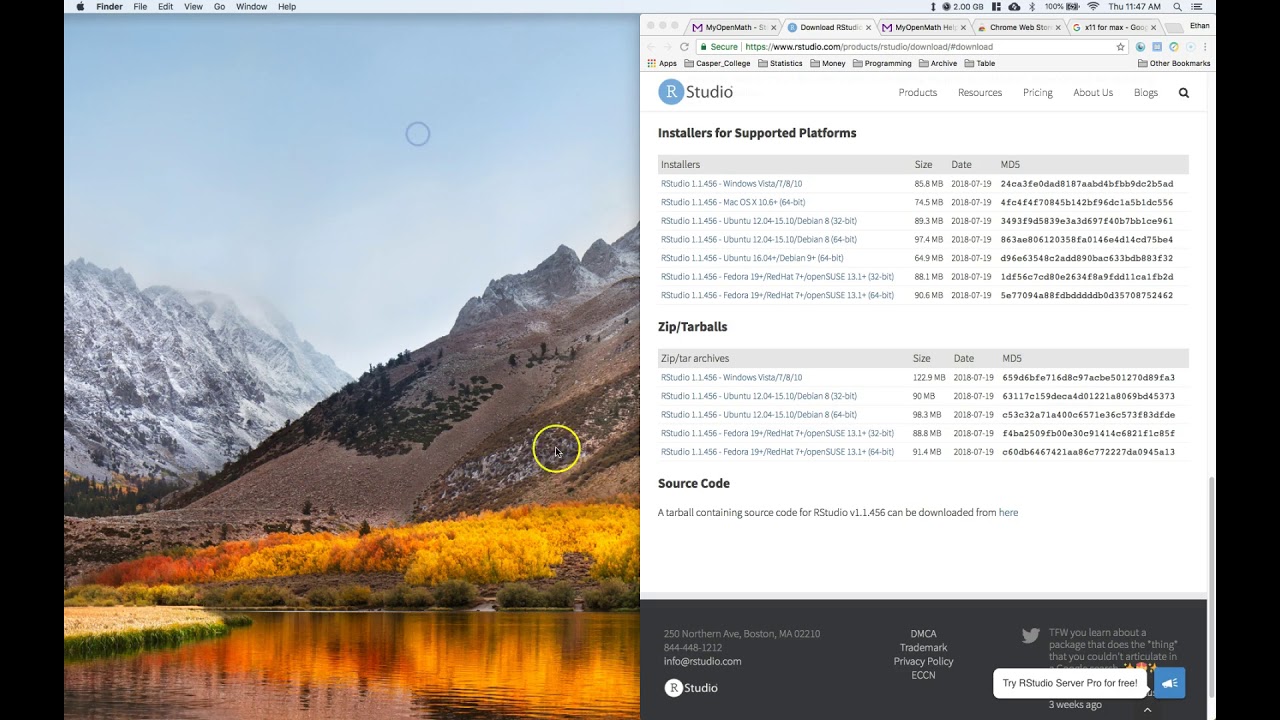Click the 74.5 MB size cell
The image size is (1280, 720).
928,202
